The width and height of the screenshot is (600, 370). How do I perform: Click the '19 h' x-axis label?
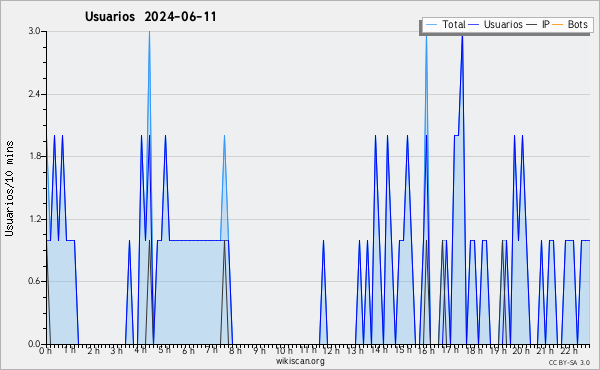(x=498, y=350)
